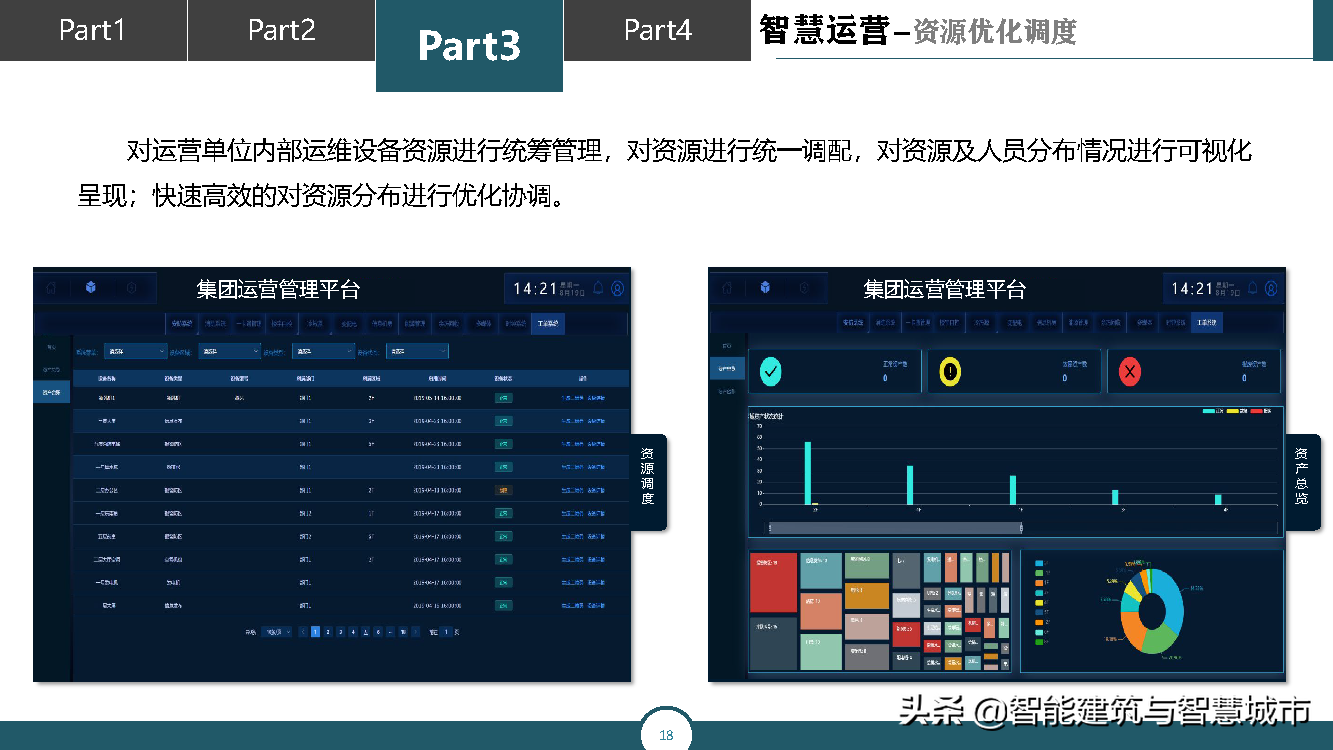The width and height of the screenshot is (1333, 750).
Task: Click the previous page arrow in pagination
Action: pyautogui.click(x=303, y=632)
